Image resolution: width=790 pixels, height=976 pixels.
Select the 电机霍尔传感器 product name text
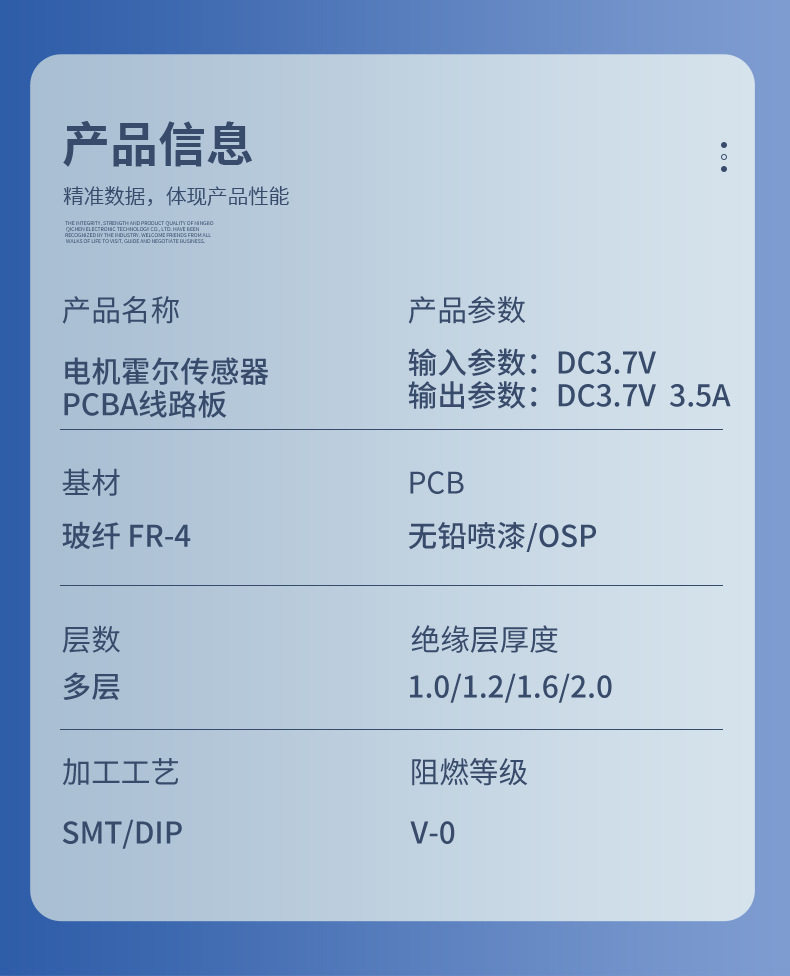(x=166, y=372)
